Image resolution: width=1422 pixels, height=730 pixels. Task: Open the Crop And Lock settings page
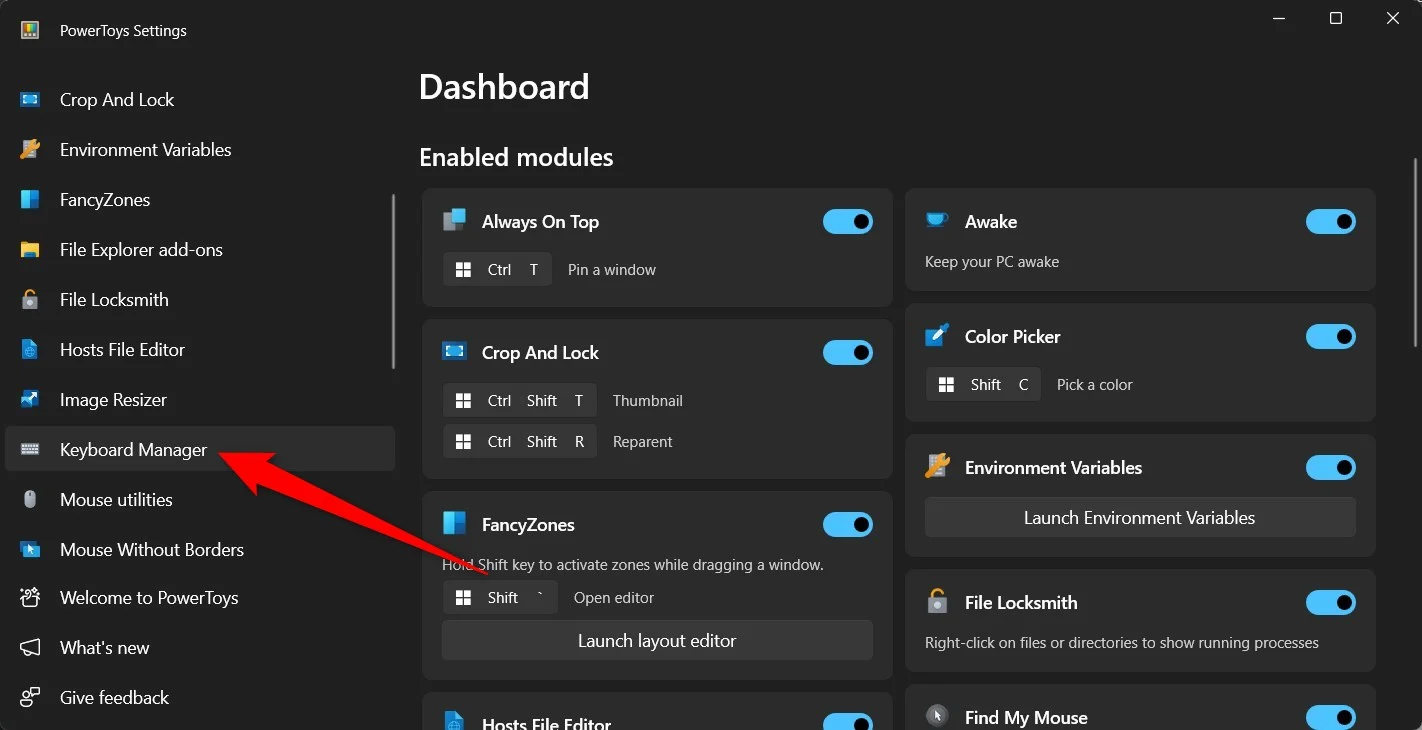coord(200,100)
